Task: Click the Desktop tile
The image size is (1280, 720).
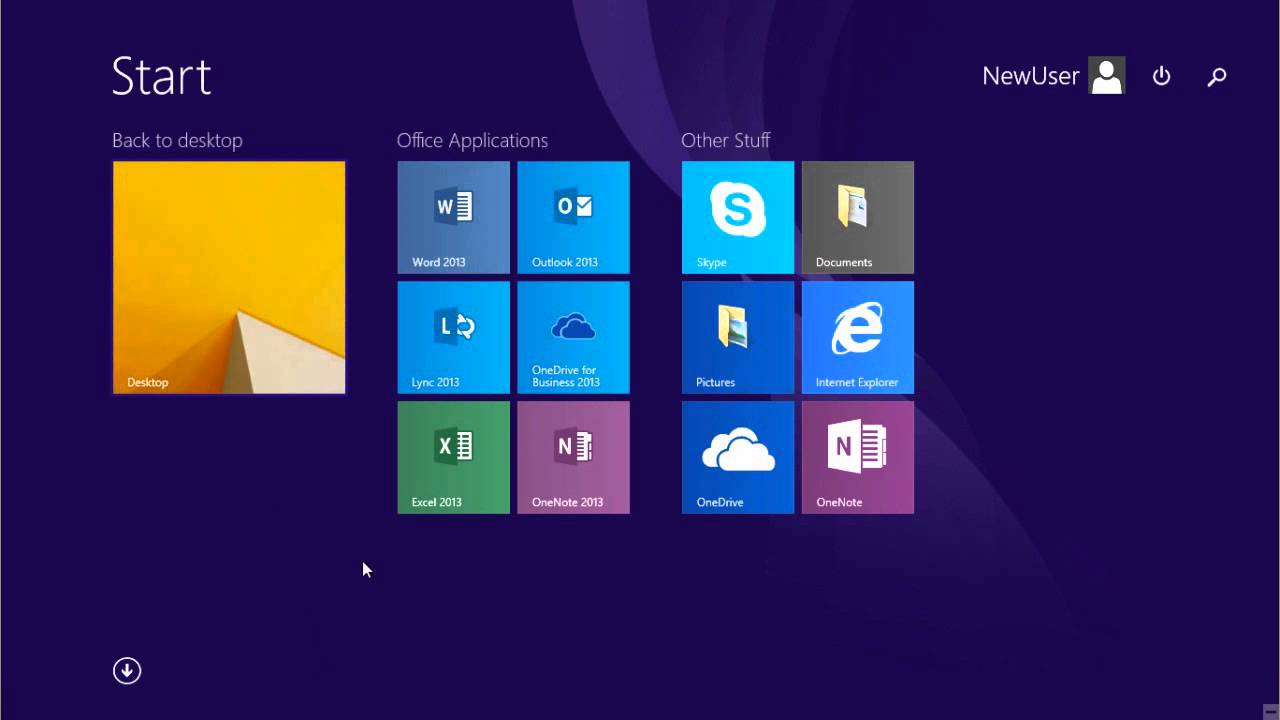Action: (229, 277)
